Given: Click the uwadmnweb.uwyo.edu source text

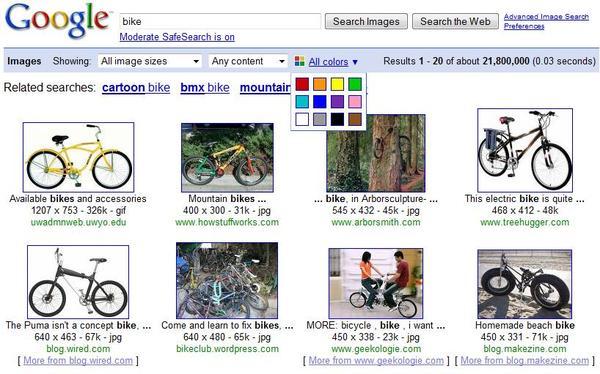Looking at the screenshot, I should click(x=78, y=222).
